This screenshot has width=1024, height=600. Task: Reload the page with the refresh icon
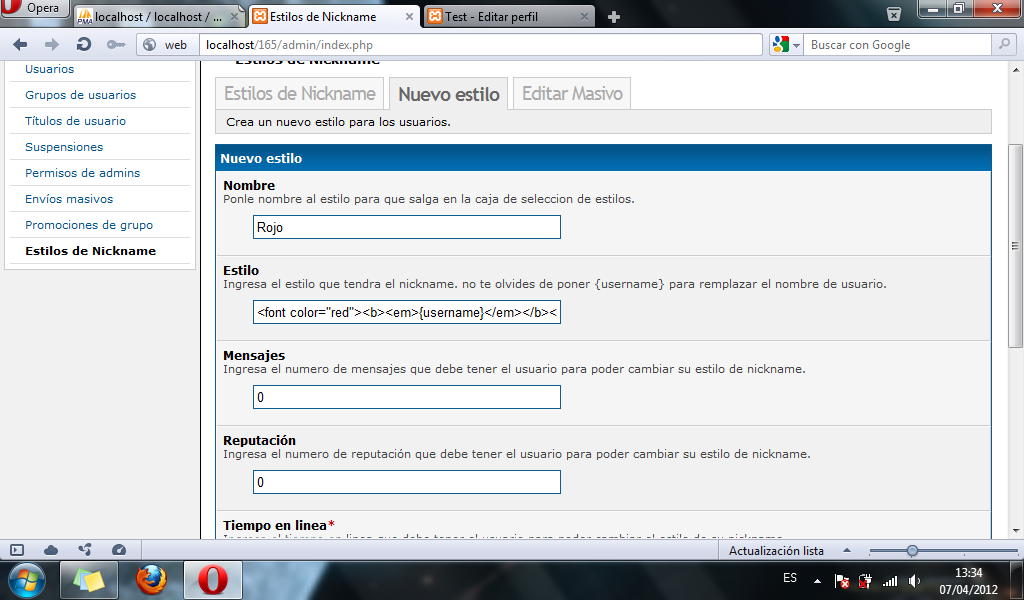click(84, 44)
